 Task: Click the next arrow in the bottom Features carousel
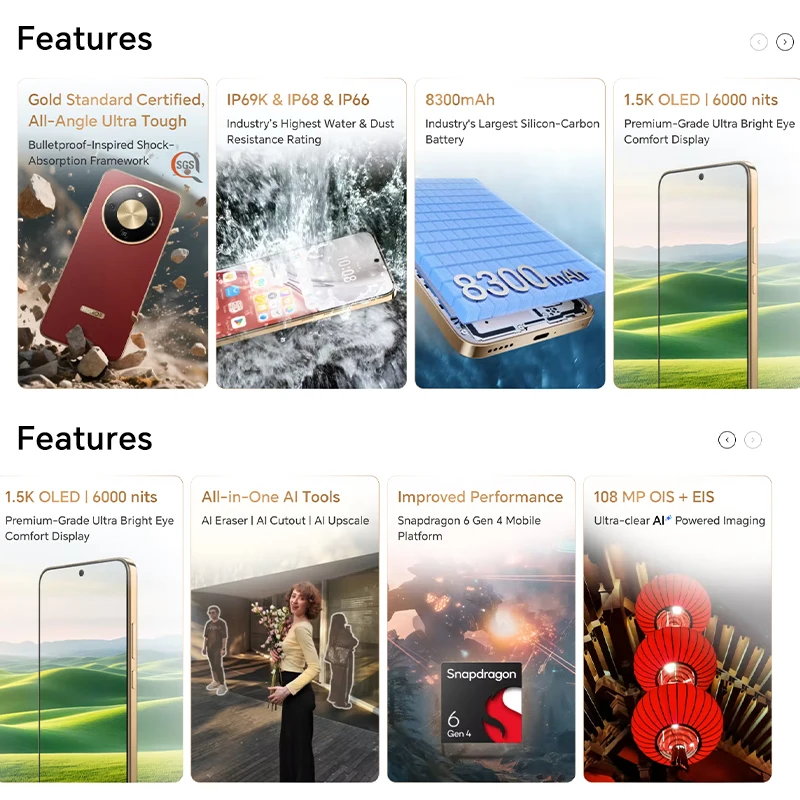753,440
